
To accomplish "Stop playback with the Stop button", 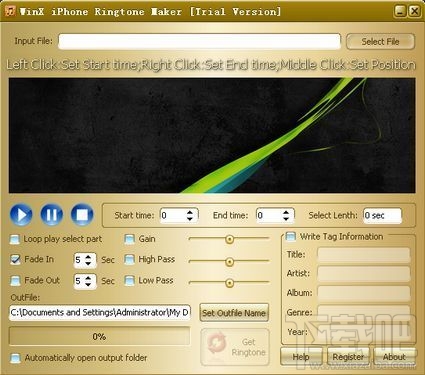I will 82,215.
